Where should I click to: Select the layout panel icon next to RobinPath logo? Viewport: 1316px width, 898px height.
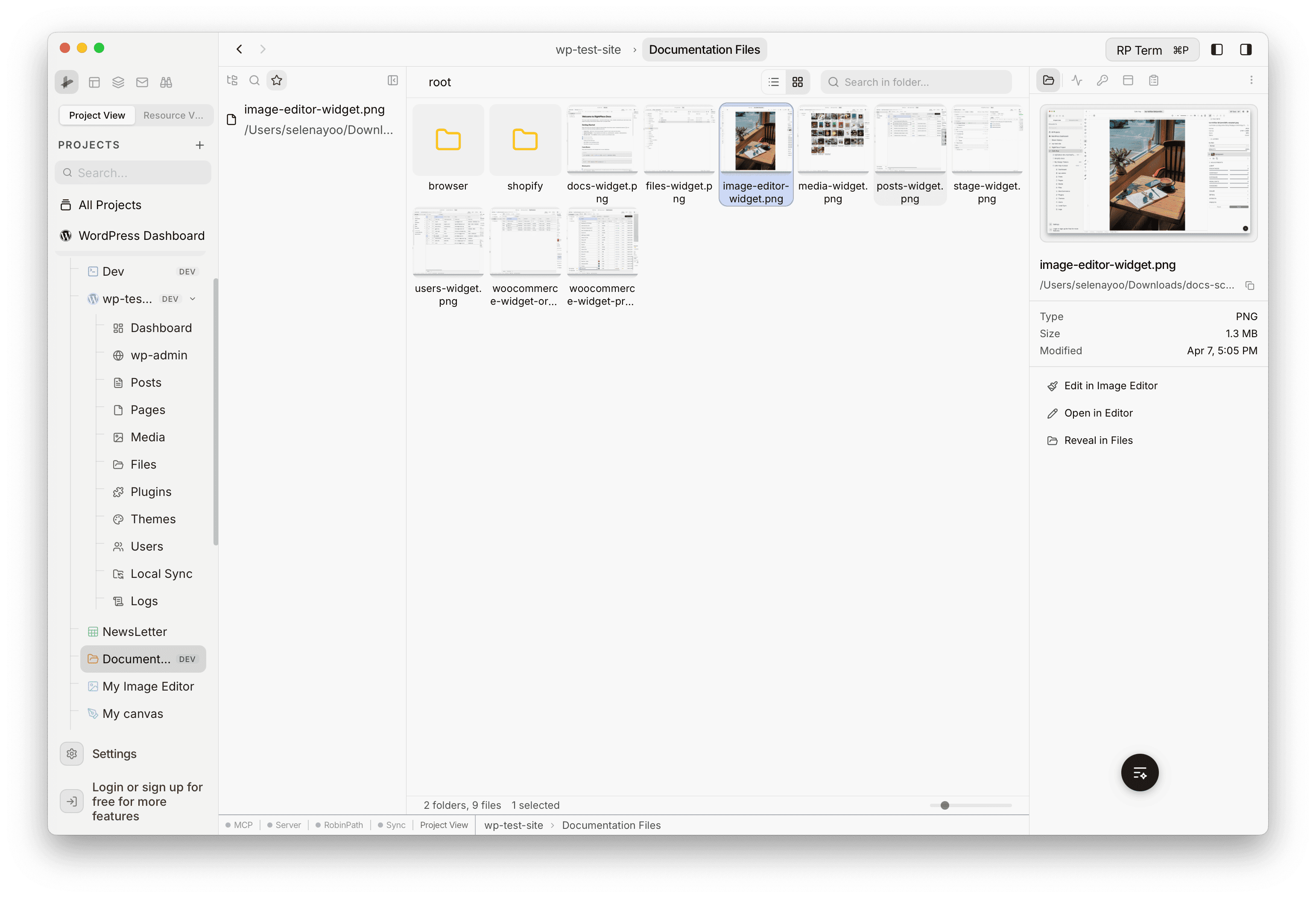click(94, 82)
